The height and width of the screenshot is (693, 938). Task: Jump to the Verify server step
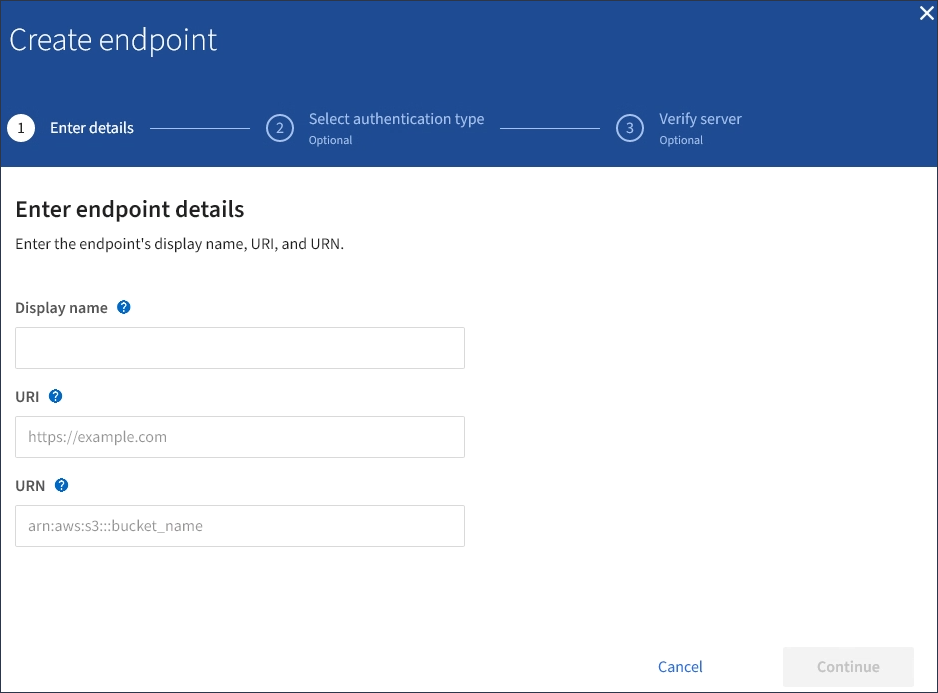[x=700, y=119]
